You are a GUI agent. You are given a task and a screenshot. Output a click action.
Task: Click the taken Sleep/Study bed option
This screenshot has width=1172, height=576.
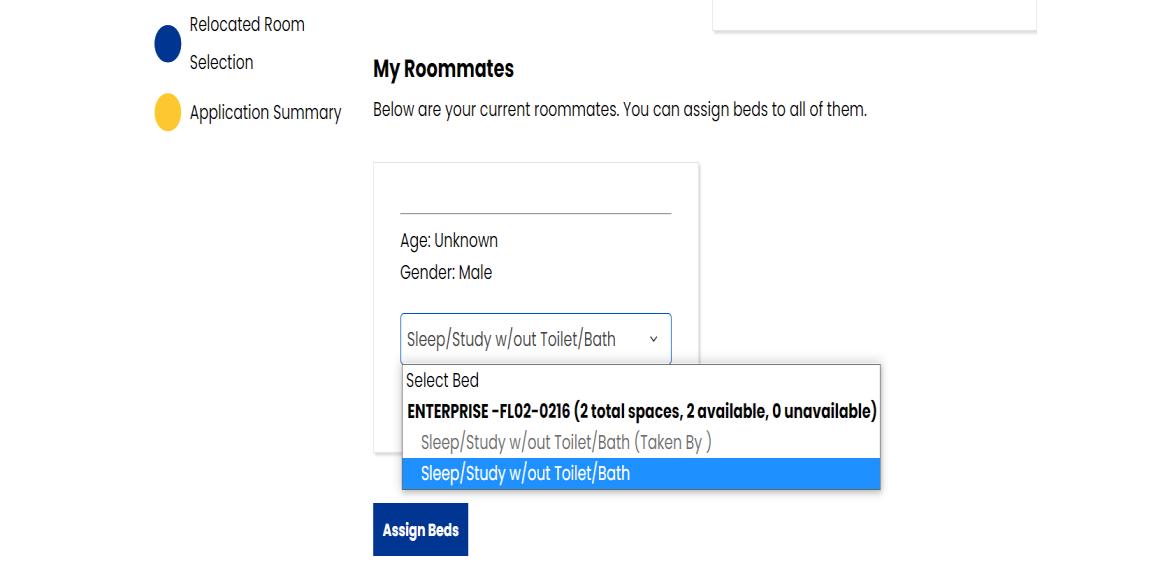(x=525, y=442)
